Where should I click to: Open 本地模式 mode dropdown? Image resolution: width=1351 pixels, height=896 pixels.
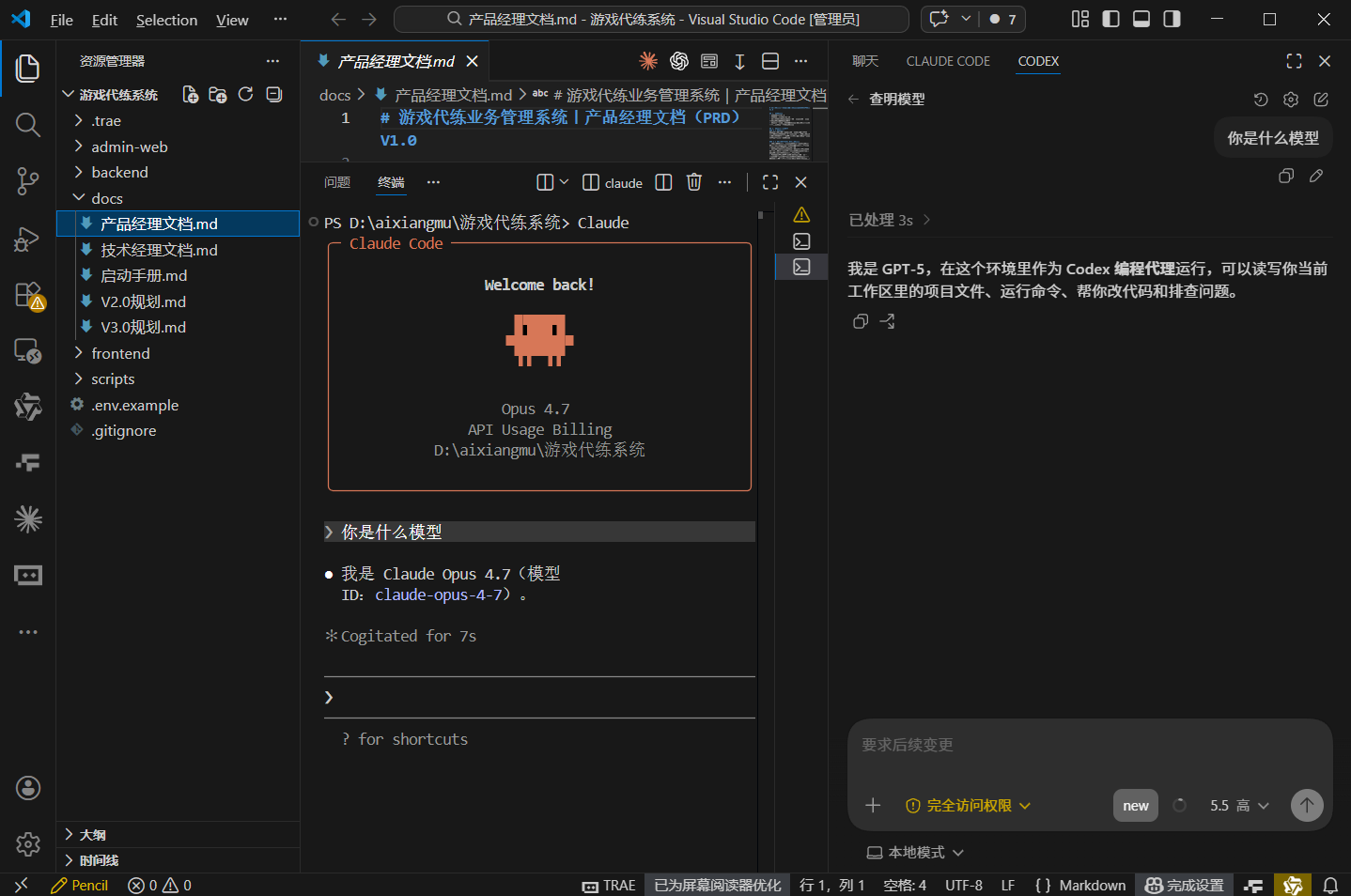coord(915,852)
